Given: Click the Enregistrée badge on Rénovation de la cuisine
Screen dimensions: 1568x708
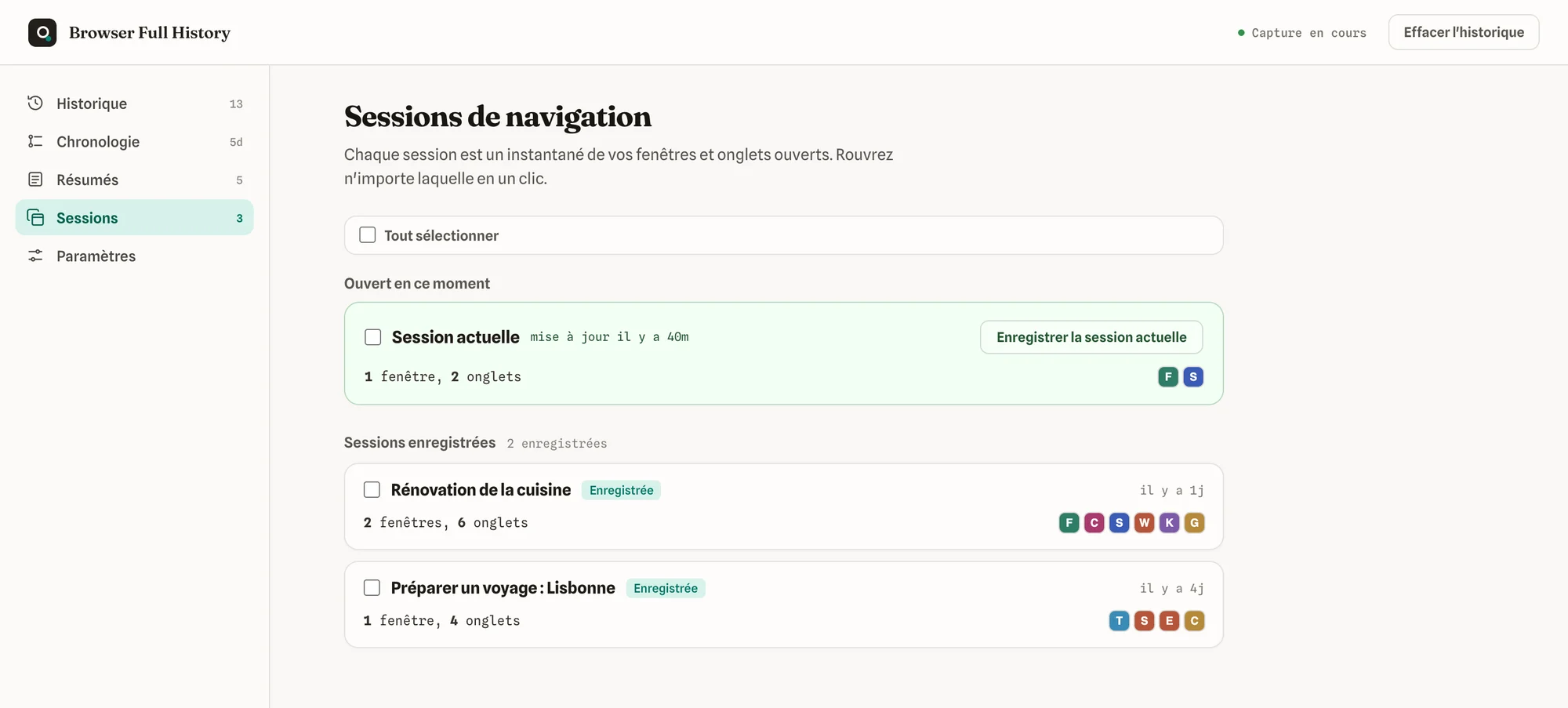Looking at the screenshot, I should coord(621,490).
